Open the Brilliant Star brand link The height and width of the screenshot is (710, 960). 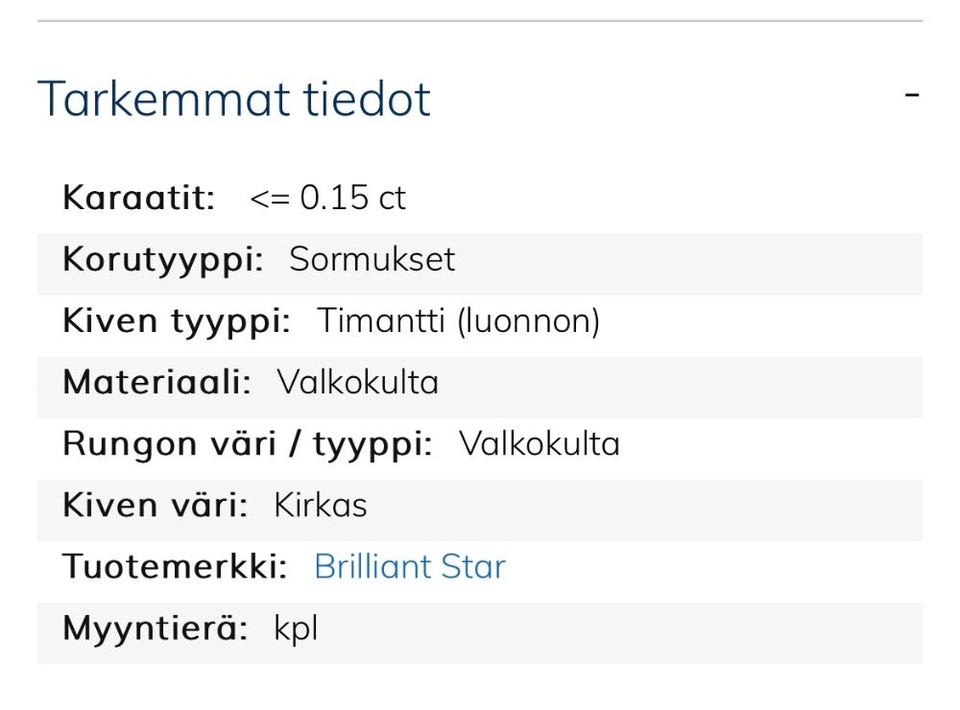click(x=410, y=567)
